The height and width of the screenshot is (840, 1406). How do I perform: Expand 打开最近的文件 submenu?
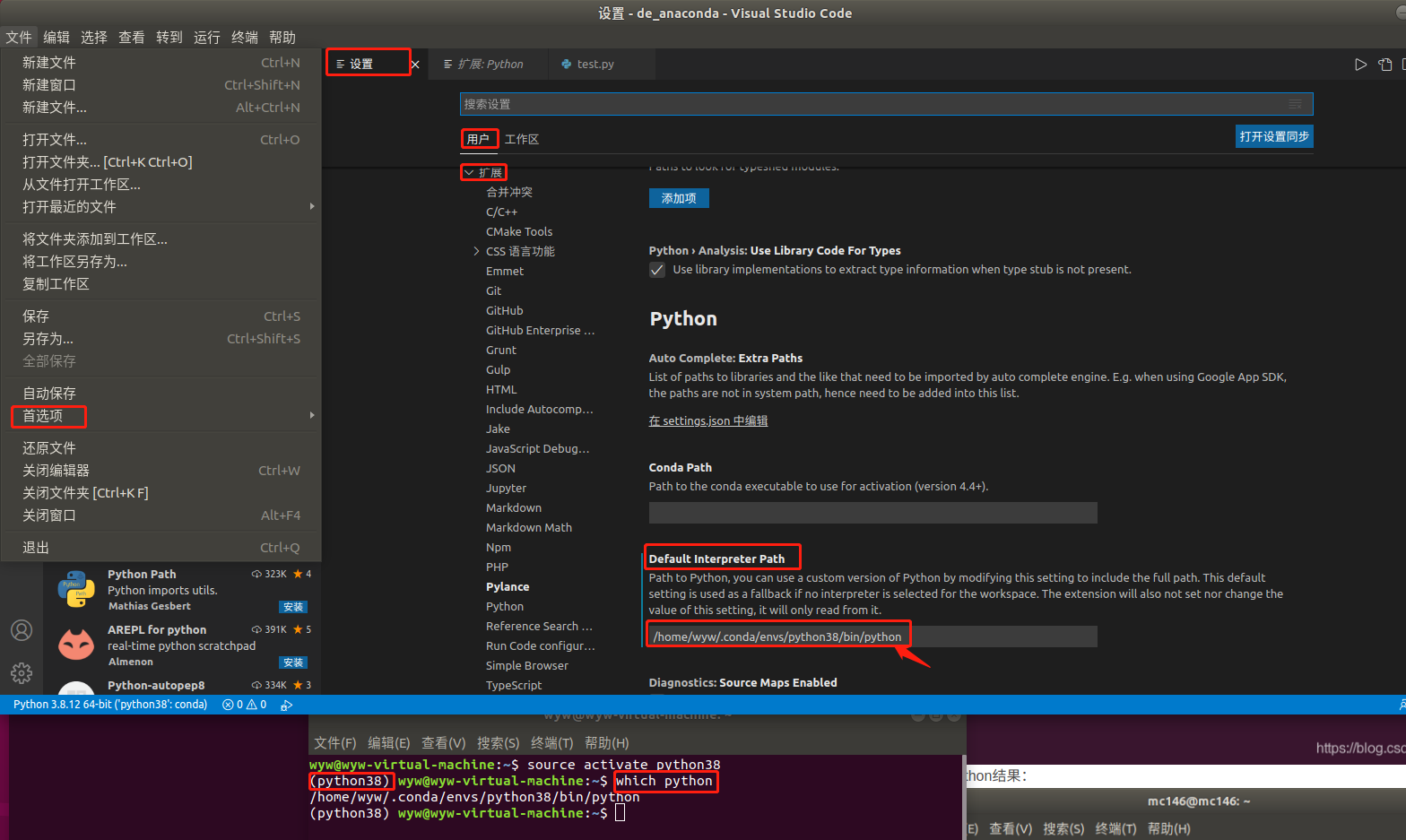point(161,207)
